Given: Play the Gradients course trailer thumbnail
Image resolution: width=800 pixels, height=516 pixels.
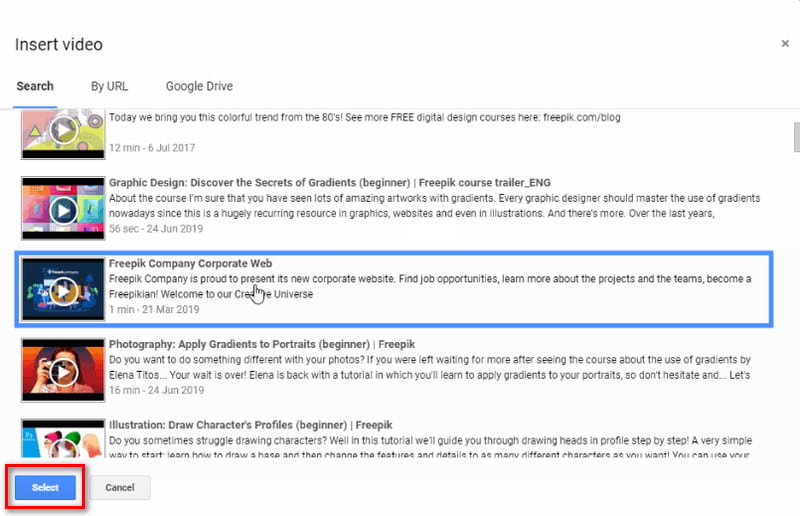Looking at the screenshot, I should 63,208.
